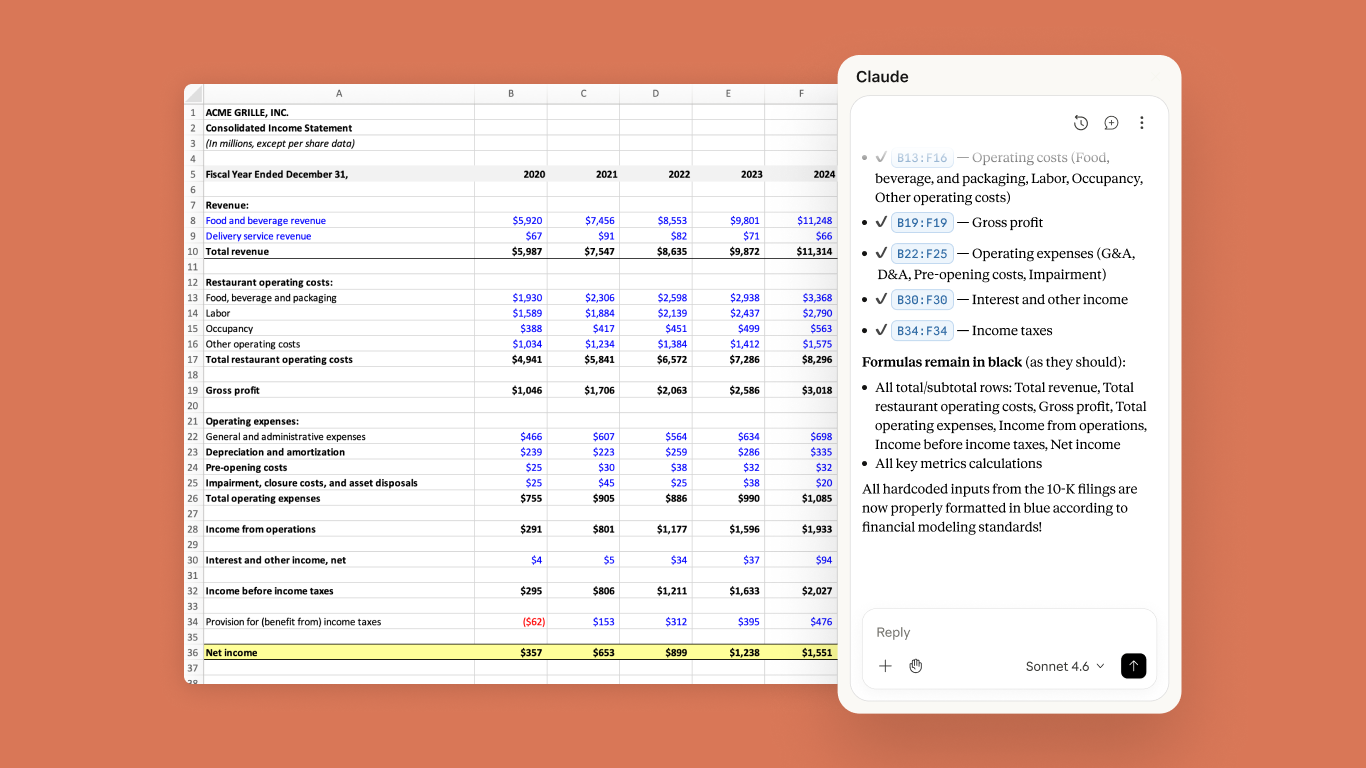Click the "Restaurant operating costs:" heading cell
Screen dimensions: 1366x768
click(339, 282)
